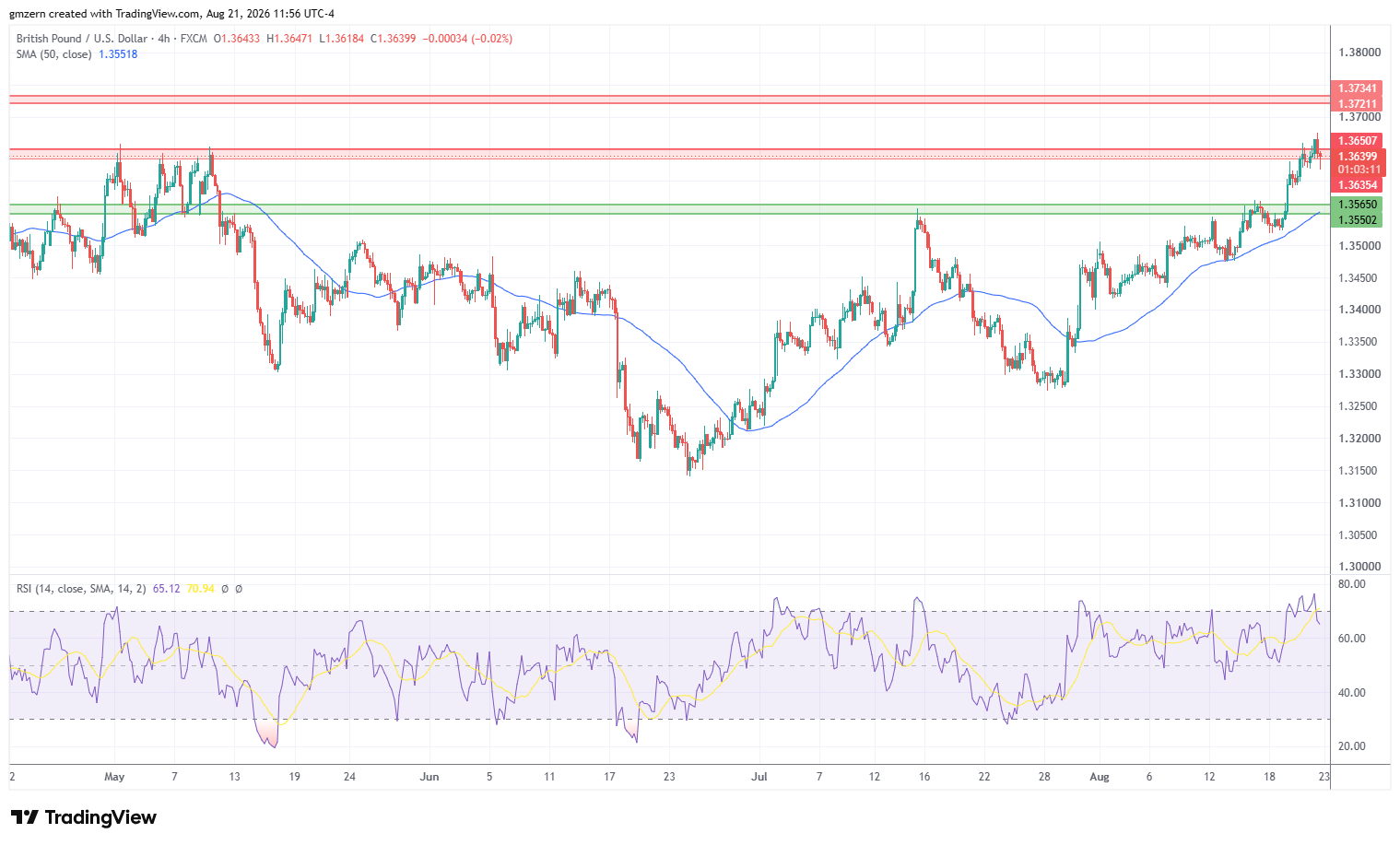Click the 1.37000 price axis tick

pyautogui.click(x=1359, y=117)
